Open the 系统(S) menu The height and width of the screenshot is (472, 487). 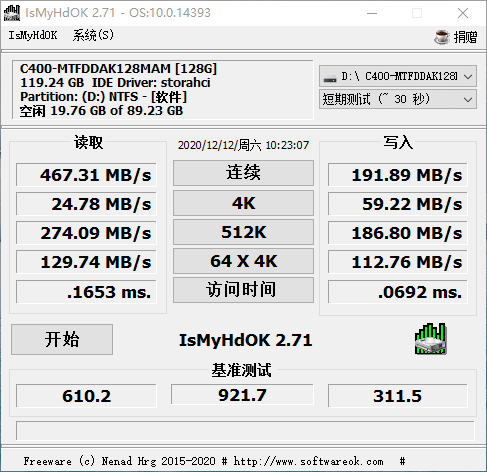click(x=93, y=35)
